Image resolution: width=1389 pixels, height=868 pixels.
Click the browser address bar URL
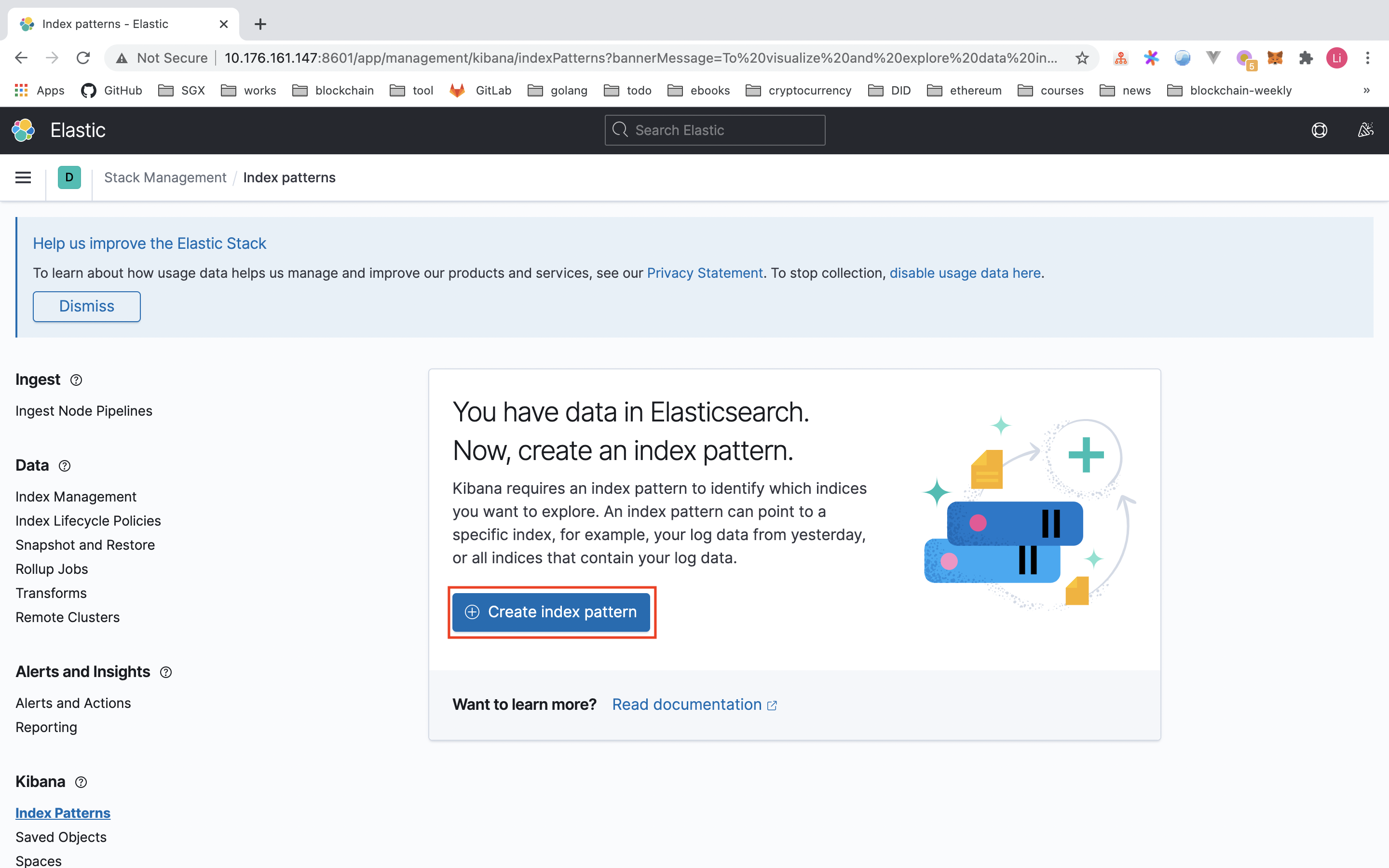point(640,58)
